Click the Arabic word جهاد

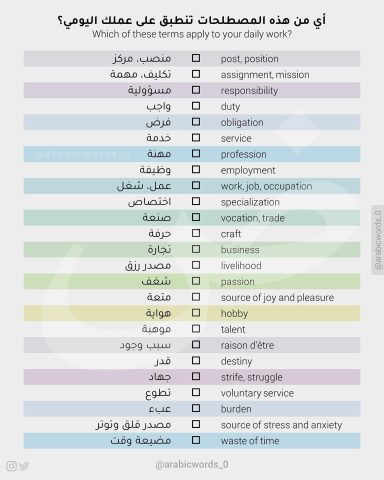(x=160, y=377)
